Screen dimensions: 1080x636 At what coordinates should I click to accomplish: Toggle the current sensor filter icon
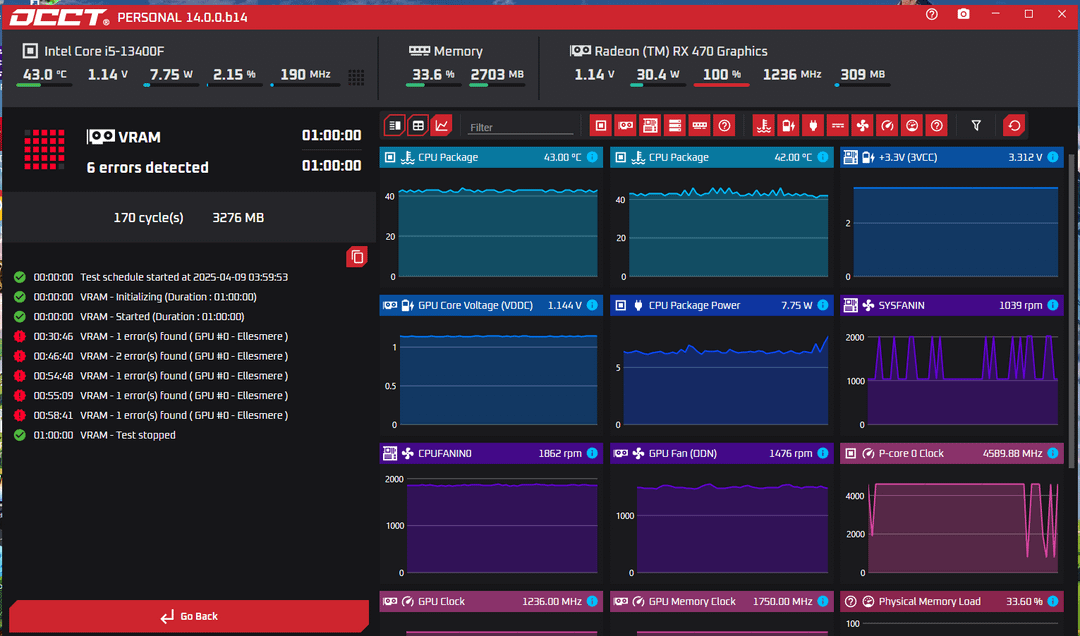tap(838, 125)
